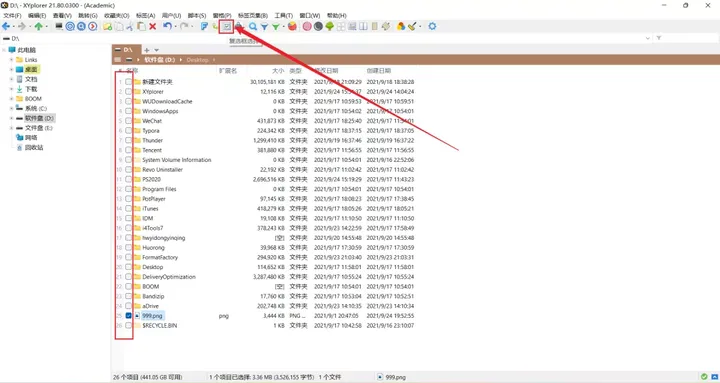Toggle the checkbox selection toolbar icon
The image size is (720, 383).
point(226,27)
